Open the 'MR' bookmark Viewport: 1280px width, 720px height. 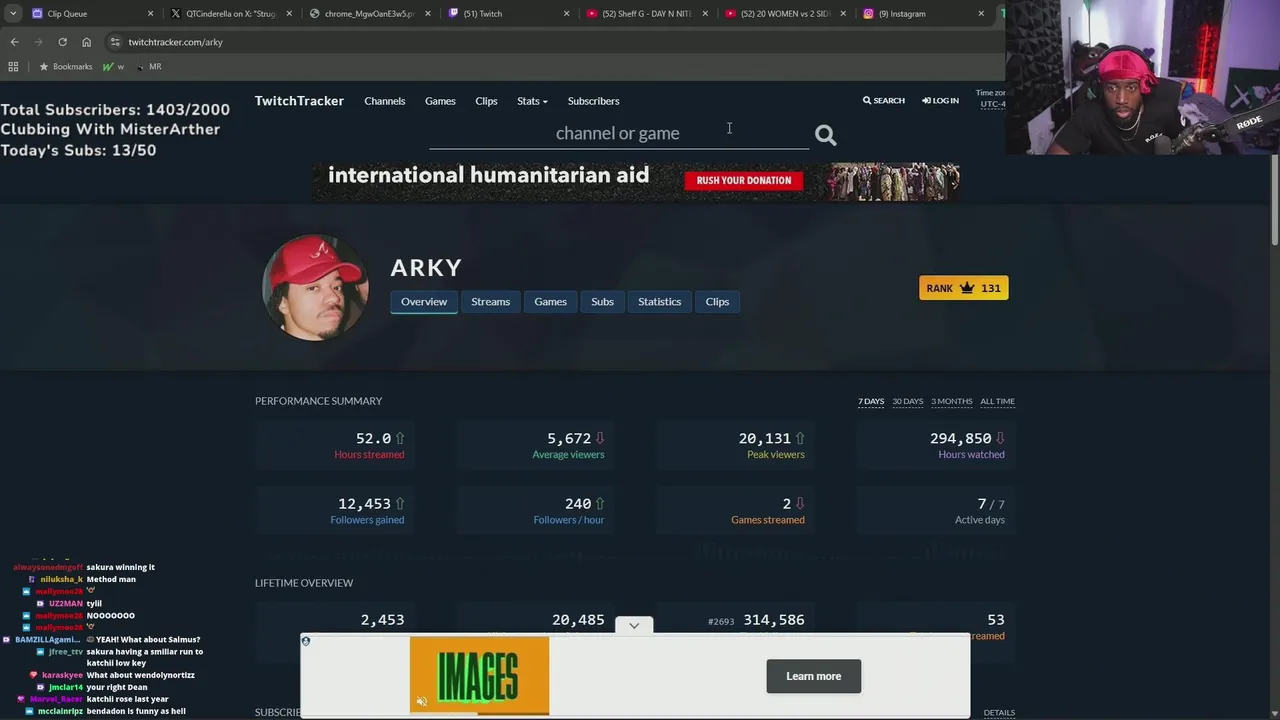[x=148, y=66]
